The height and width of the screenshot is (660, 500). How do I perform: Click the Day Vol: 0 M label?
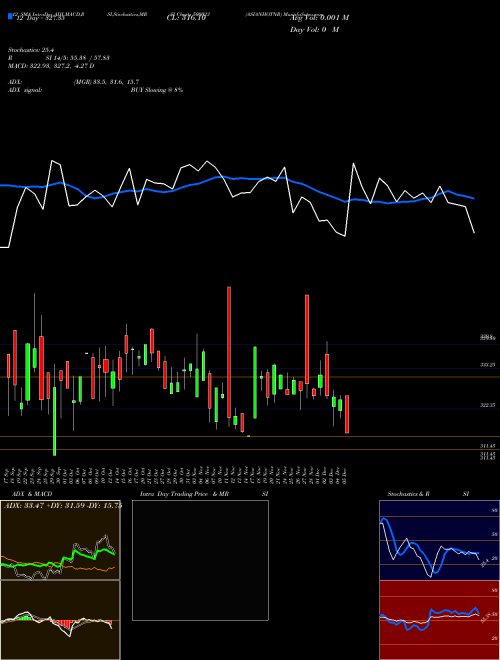(314, 30)
